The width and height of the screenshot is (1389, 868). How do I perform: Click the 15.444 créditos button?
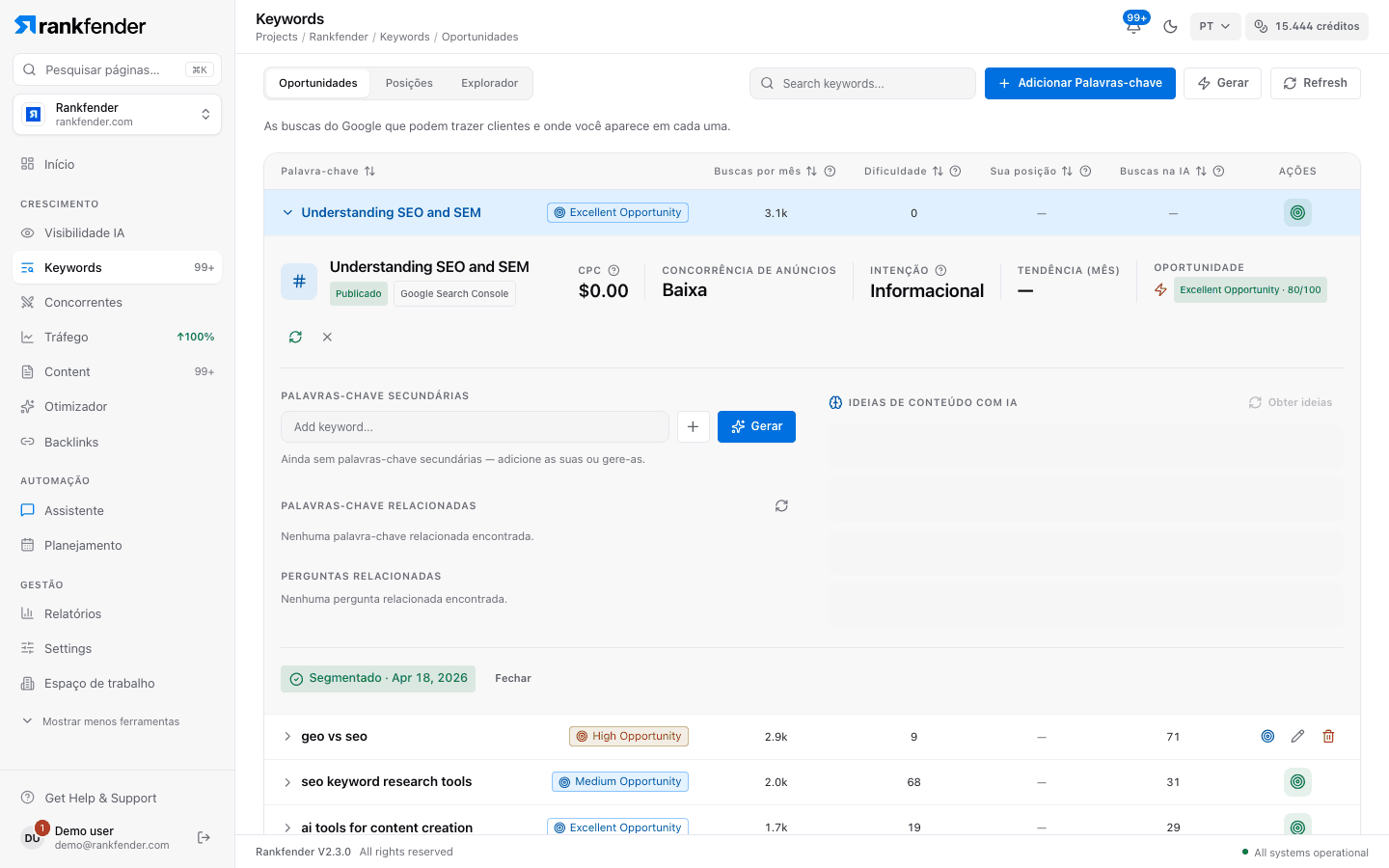pos(1307,26)
